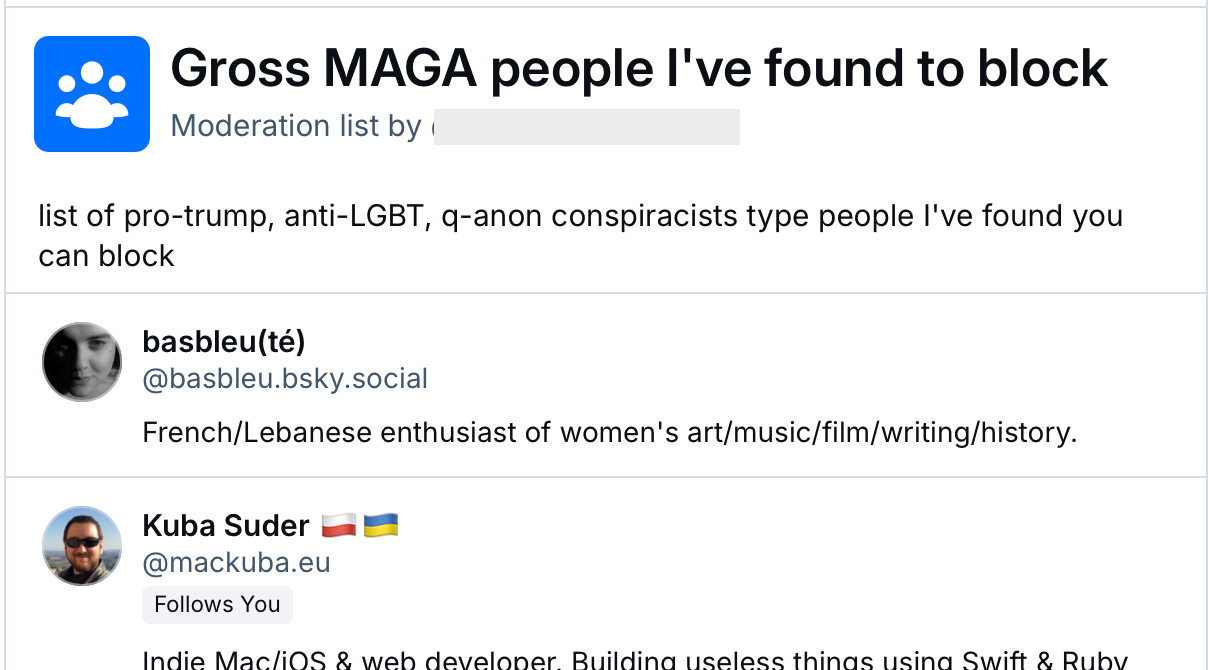Open the basbleu(té) display name
The image size is (1208, 670).
224,342
